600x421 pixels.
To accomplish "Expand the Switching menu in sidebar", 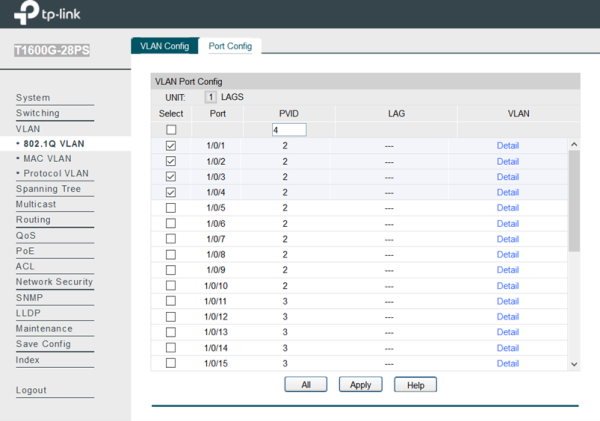I will 37,113.
